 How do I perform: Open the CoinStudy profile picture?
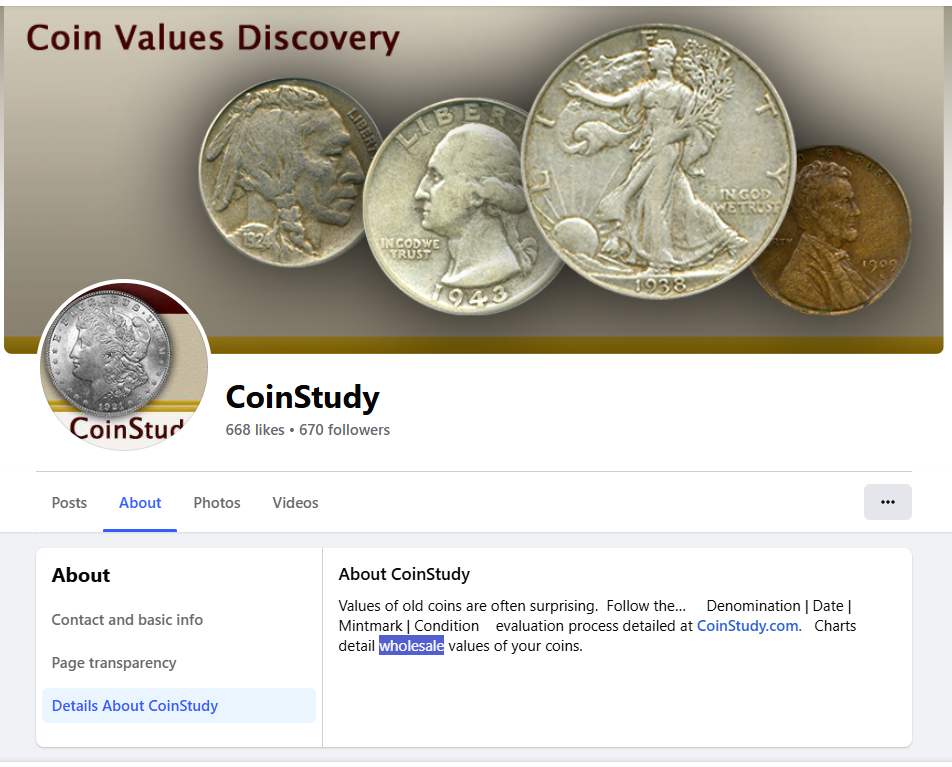pyautogui.click(x=124, y=366)
